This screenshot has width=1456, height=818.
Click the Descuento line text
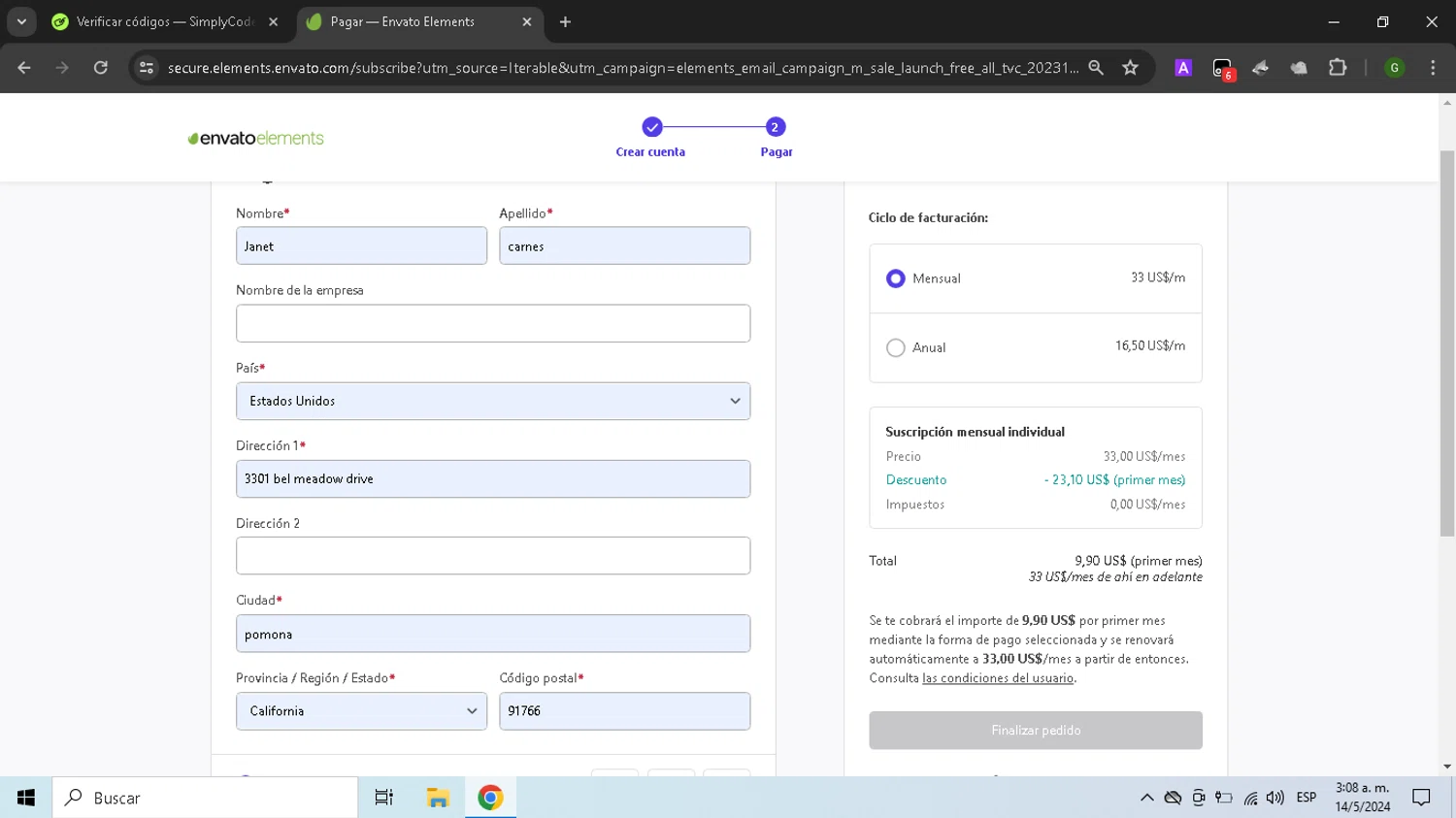[916, 480]
